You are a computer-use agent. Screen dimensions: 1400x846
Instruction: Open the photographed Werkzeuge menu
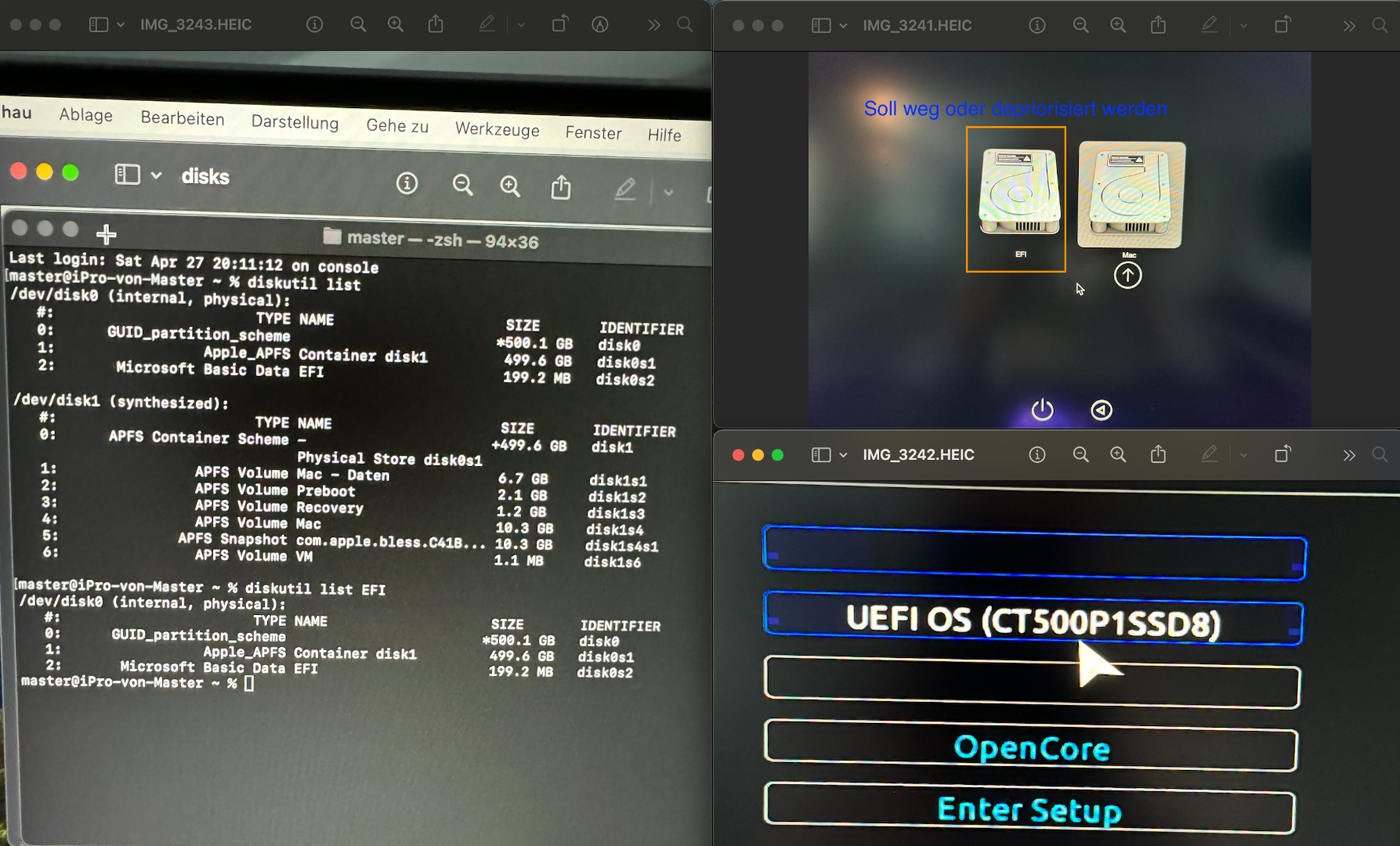pos(497,129)
